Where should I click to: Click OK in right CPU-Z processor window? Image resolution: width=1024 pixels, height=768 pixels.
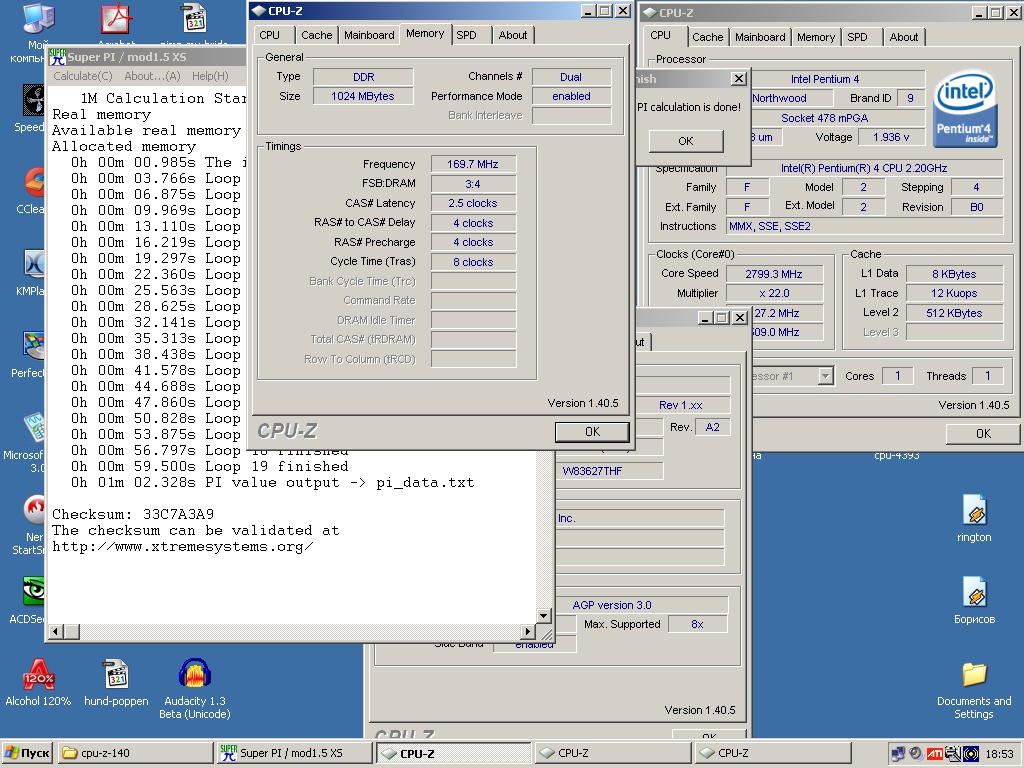click(984, 434)
